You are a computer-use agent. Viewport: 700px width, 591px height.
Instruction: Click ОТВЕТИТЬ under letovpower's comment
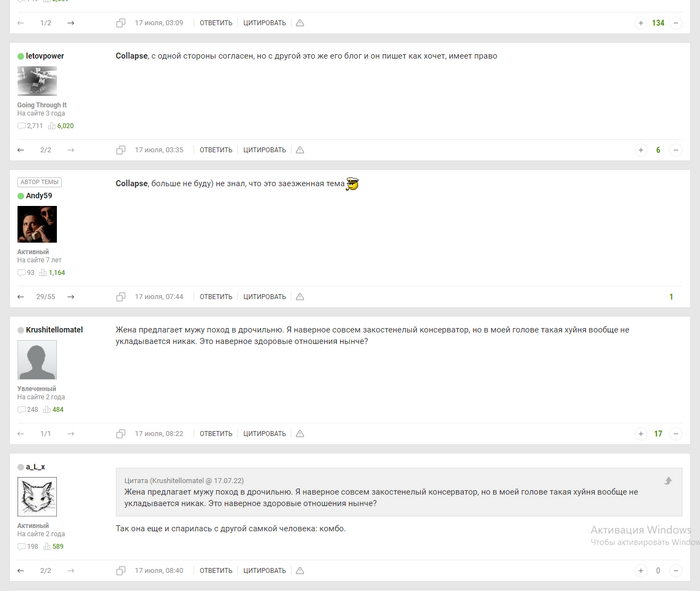point(216,150)
